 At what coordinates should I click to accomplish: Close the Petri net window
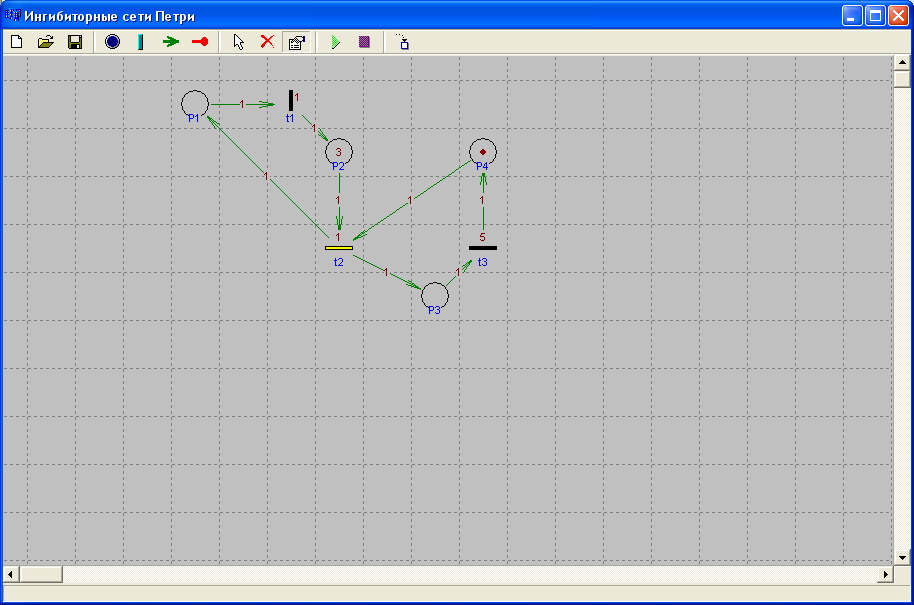[898, 16]
